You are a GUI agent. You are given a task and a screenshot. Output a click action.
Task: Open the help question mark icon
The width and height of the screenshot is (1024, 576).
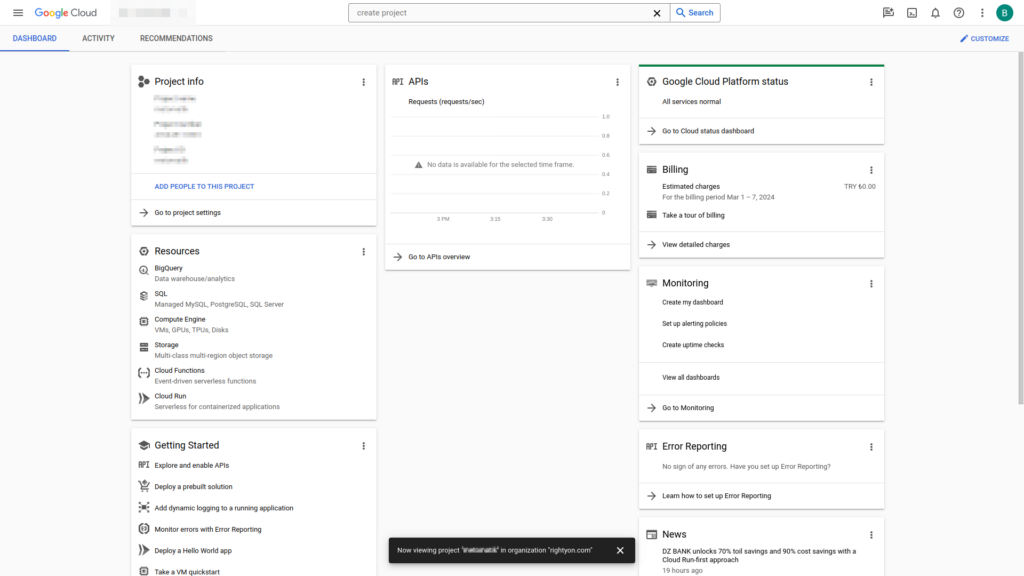click(959, 13)
